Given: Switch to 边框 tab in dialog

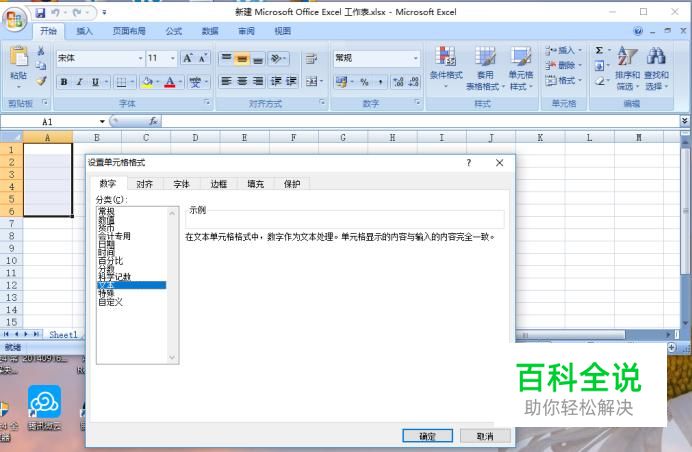Looking at the screenshot, I should pyautogui.click(x=218, y=184).
